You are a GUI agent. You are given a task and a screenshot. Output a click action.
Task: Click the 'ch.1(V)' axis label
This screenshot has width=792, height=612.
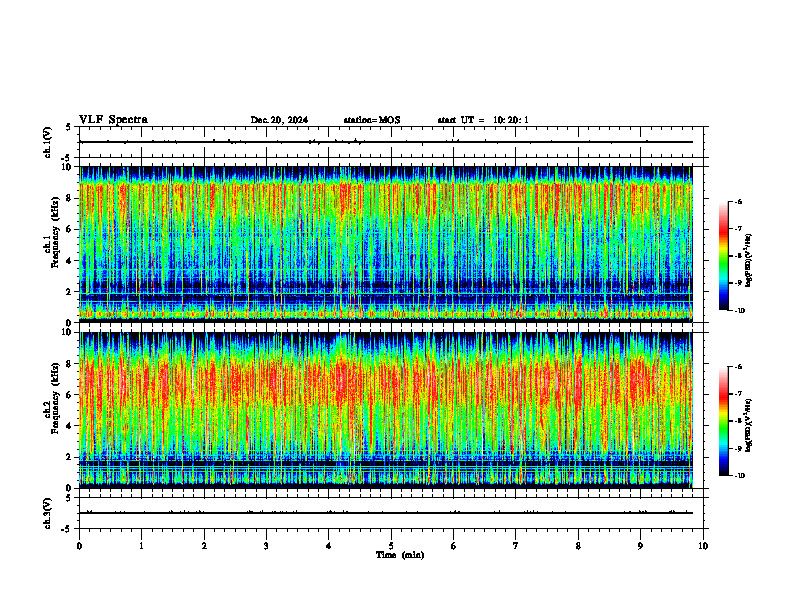pyautogui.click(x=48, y=142)
